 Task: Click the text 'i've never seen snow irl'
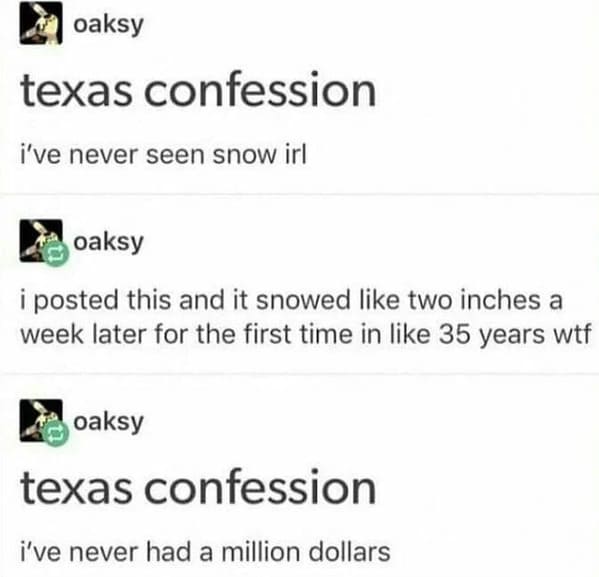pyautogui.click(x=164, y=156)
